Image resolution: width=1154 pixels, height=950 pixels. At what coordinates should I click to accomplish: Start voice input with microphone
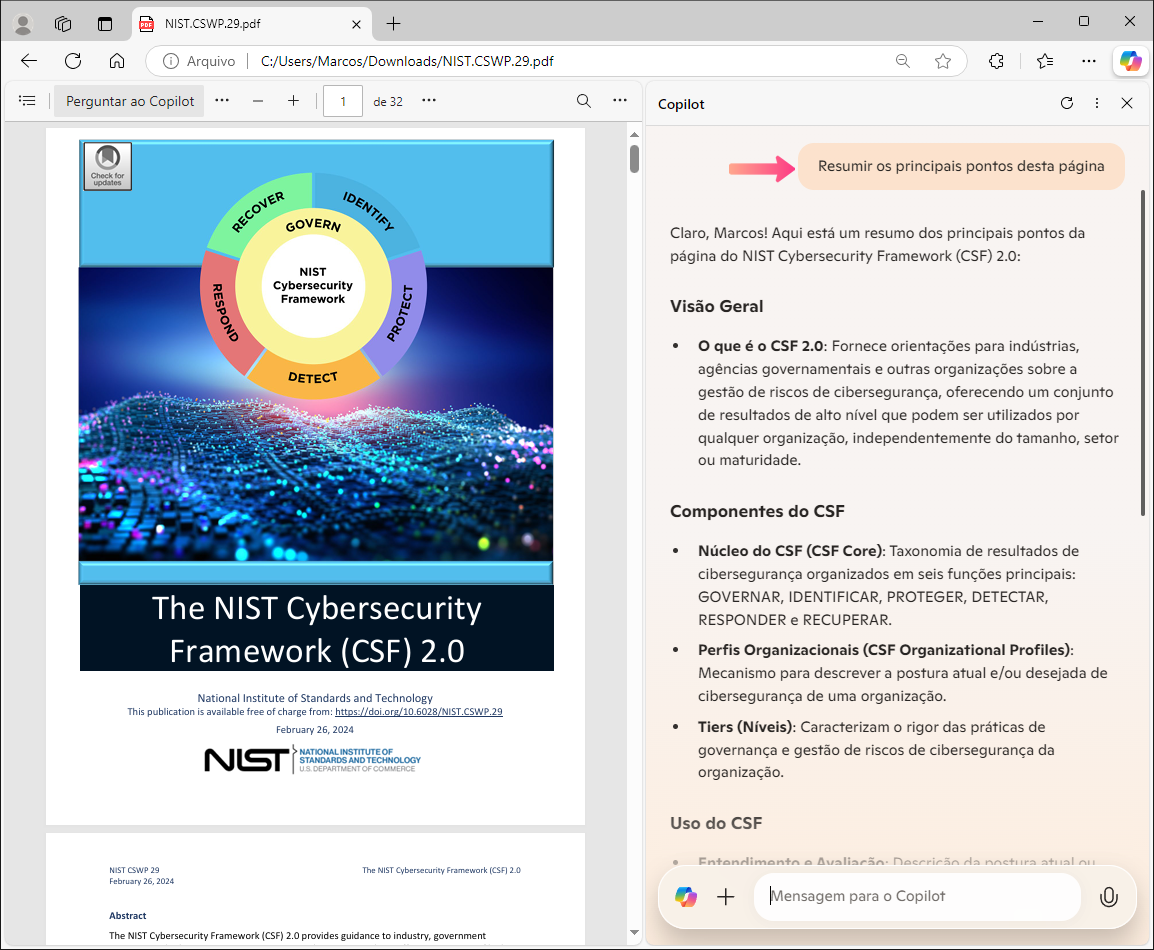[1108, 896]
